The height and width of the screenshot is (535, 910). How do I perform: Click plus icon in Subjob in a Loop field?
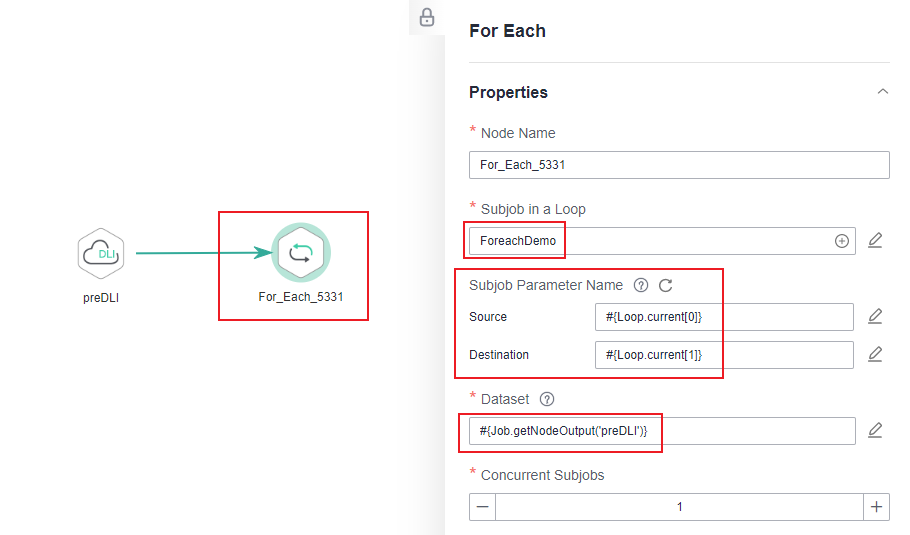coord(842,241)
